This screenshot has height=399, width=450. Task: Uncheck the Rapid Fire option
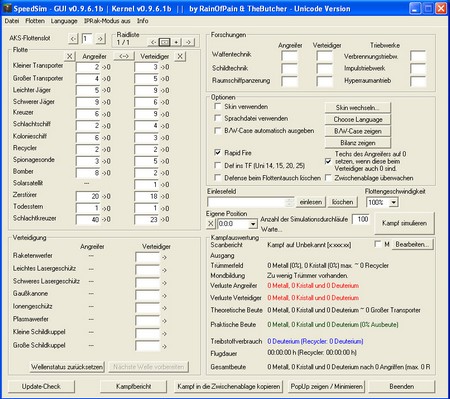pyautogui.click(x=218, y=153)
